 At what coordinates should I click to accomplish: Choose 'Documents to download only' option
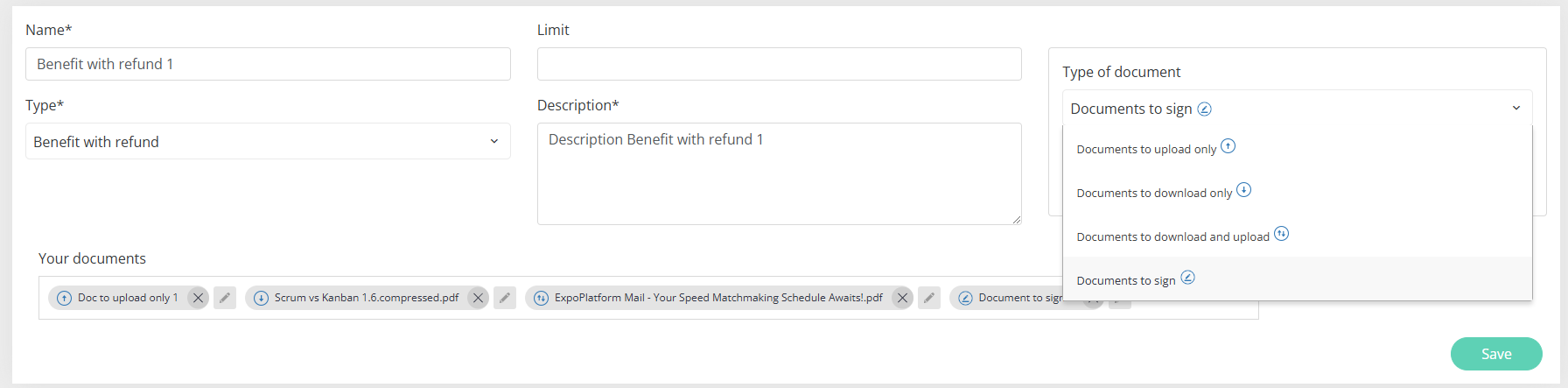(x=1154, y=193)
